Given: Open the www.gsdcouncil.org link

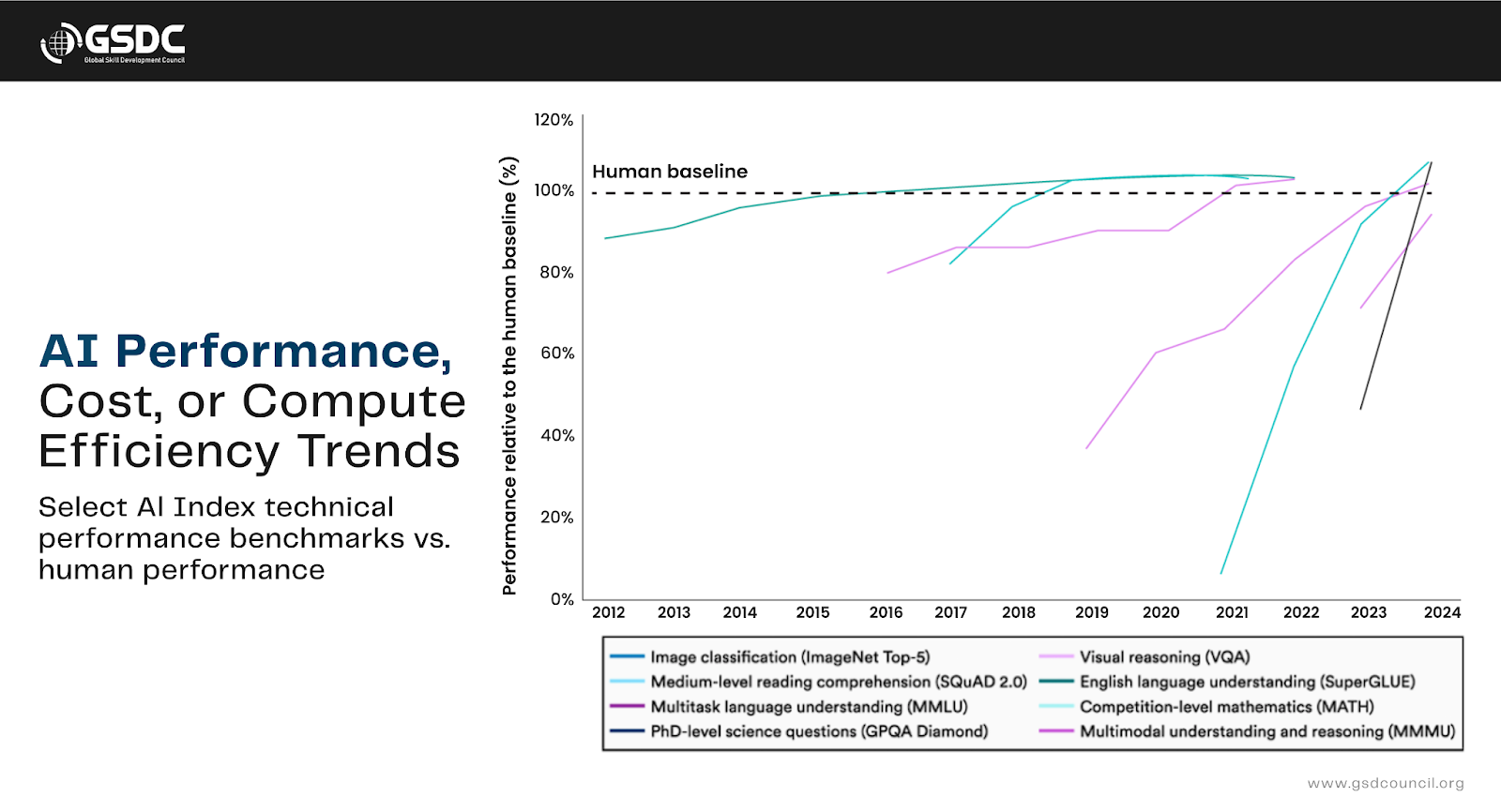Looking at the screenshot, I should click(1385, 783).
